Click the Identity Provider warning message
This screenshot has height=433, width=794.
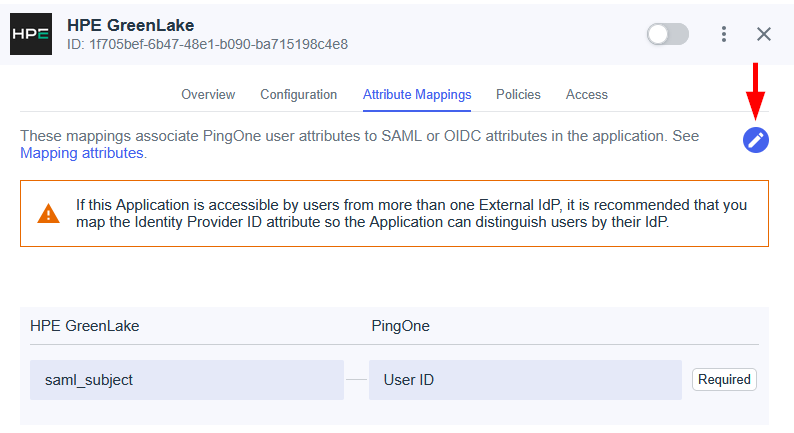(411, 214)
